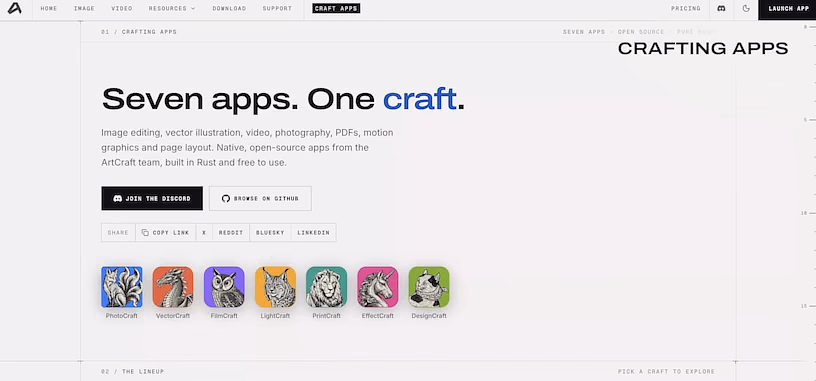Screen dimensions: 816x381
Task: Select the Craft Apps nav tab
Action: pyautogui.click(x=336, y=9)
